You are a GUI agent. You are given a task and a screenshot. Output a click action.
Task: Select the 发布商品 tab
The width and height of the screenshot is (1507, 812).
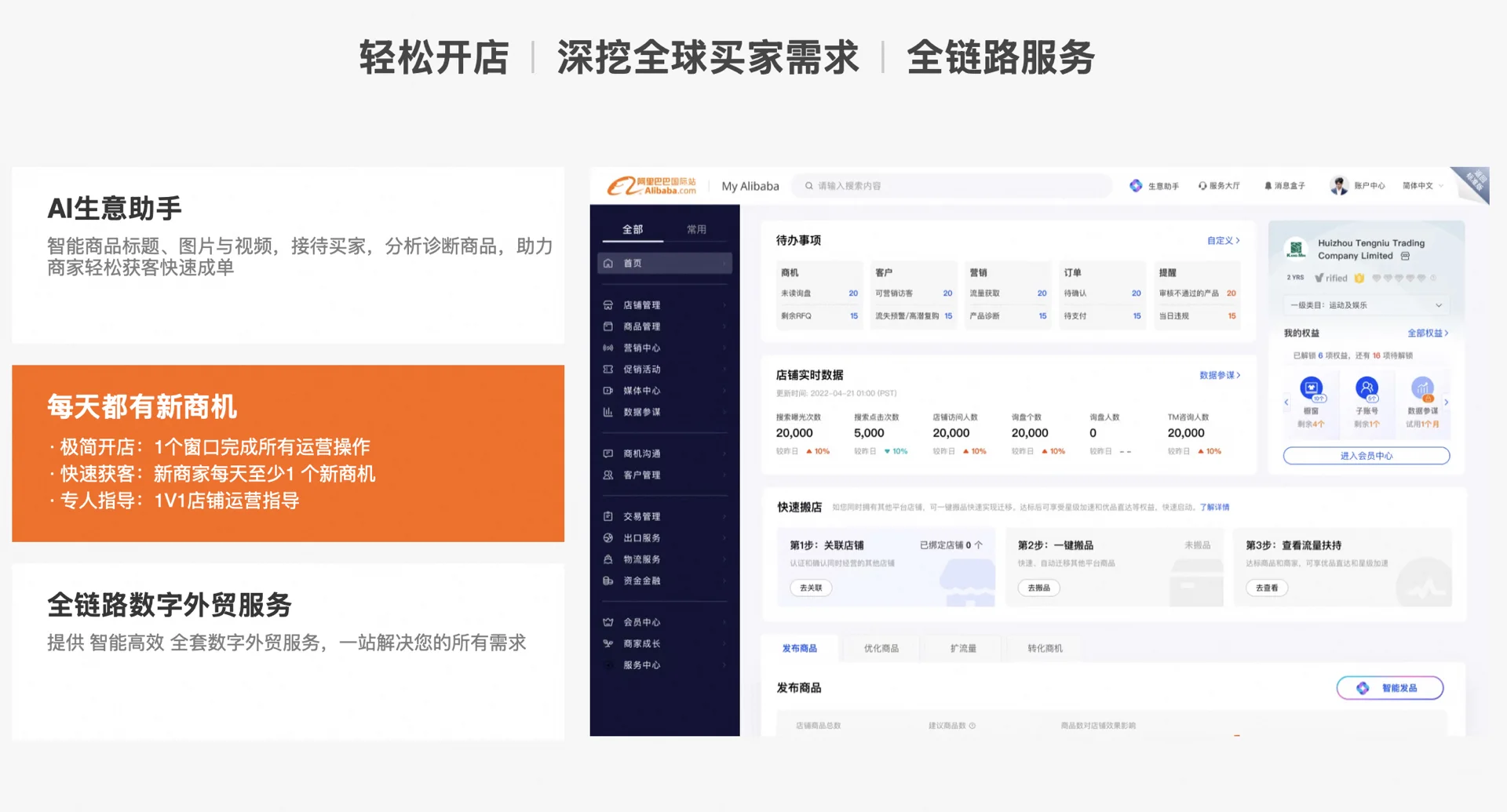[799, 648]
